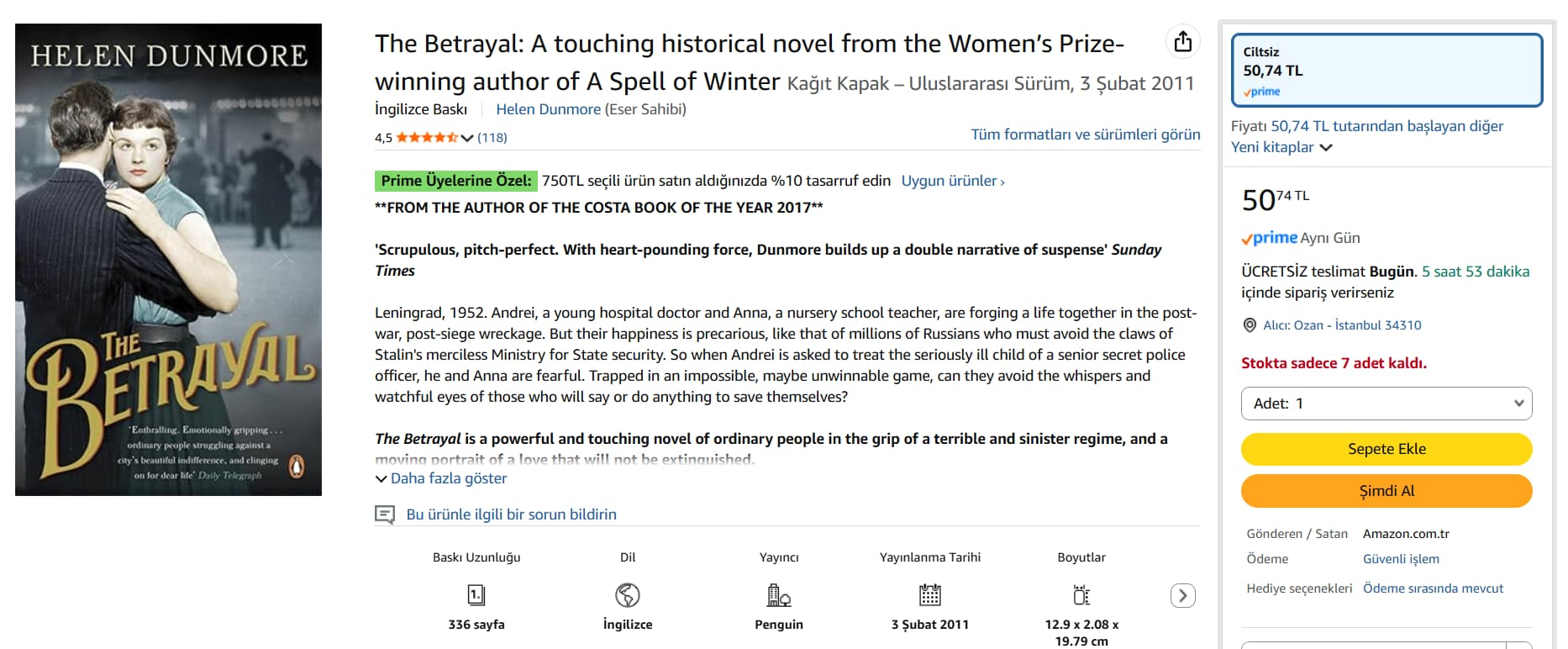Open Tüm formatları ve sürümleri görün link
The height and width of the screenshot is (649, 1568).
1085,135
